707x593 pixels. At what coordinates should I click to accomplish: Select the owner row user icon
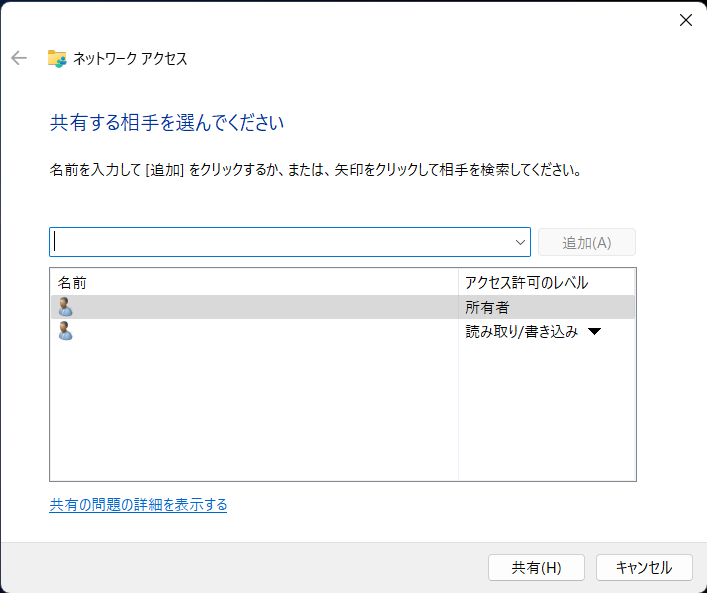click(66, 307)
